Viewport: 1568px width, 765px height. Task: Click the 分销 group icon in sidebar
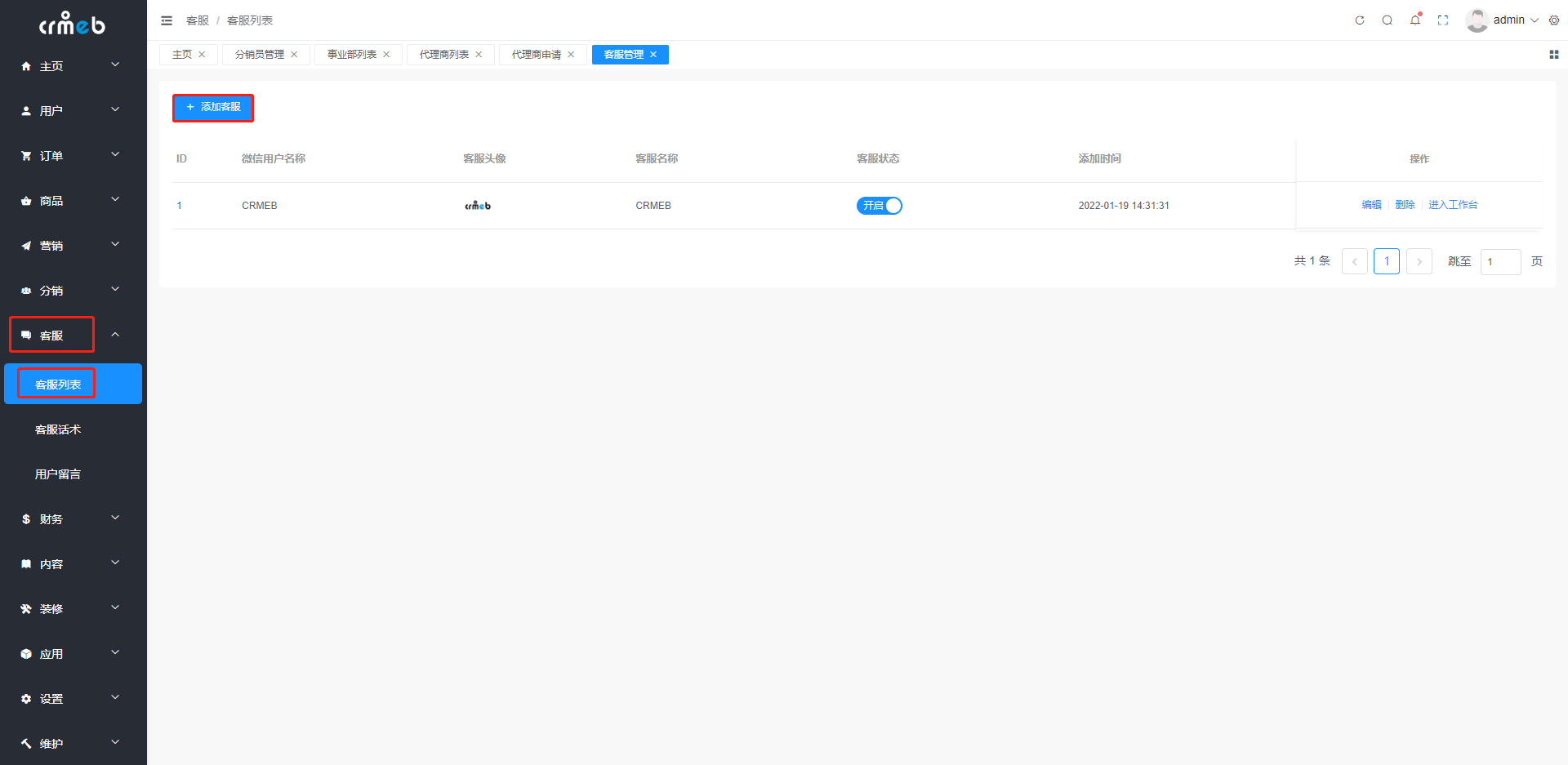tap(26, 291)
